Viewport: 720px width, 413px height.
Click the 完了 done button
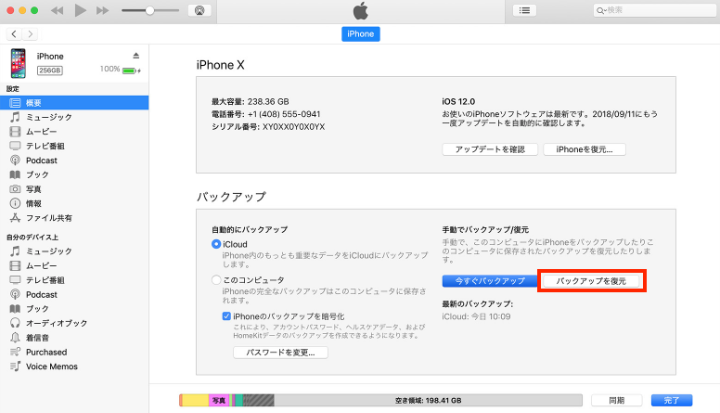(x=671, y=400)
